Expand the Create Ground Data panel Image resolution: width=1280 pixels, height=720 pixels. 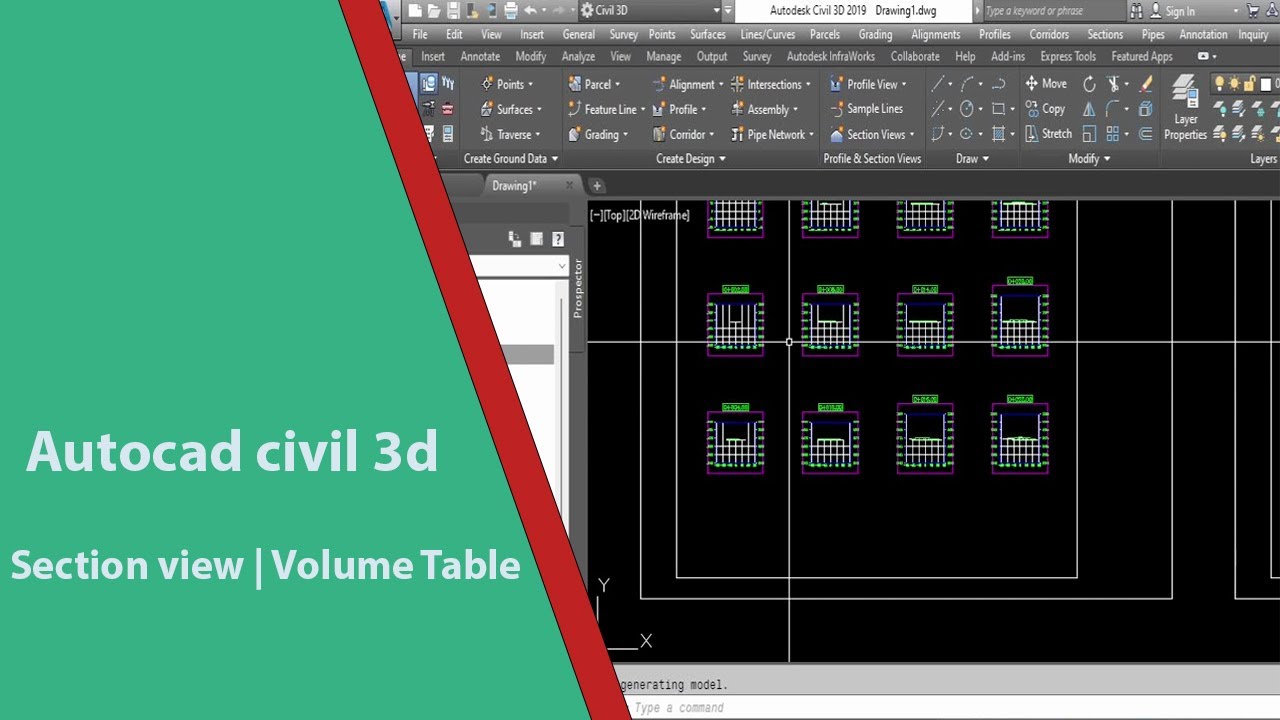511,158
